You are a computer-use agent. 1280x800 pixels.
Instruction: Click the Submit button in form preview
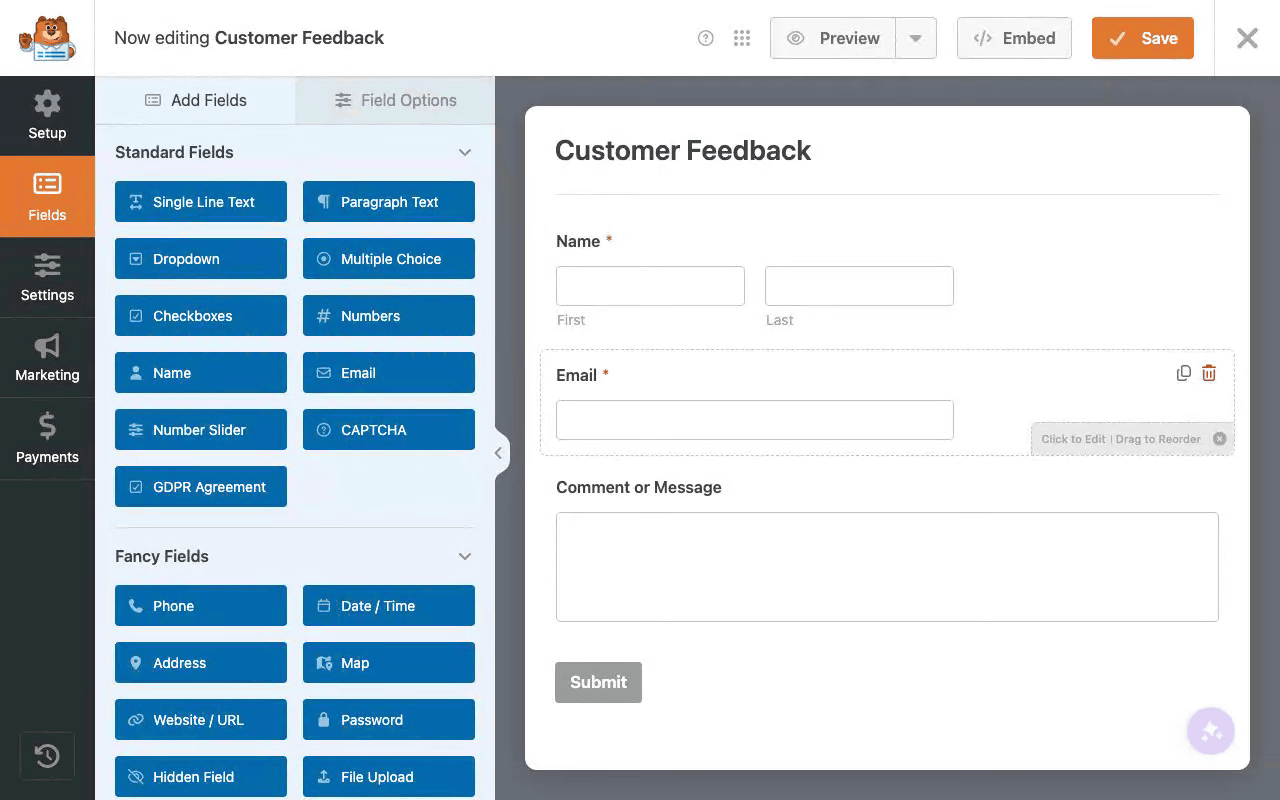[x=598, y=682]
